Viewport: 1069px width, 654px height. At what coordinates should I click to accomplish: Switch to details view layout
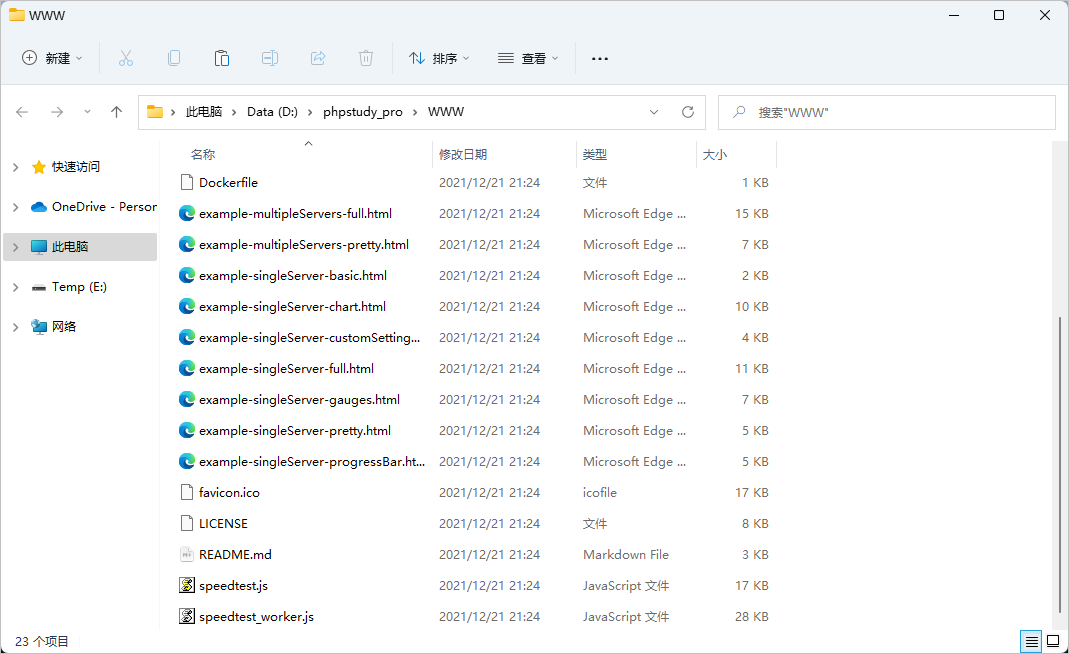click(1030, 641)
